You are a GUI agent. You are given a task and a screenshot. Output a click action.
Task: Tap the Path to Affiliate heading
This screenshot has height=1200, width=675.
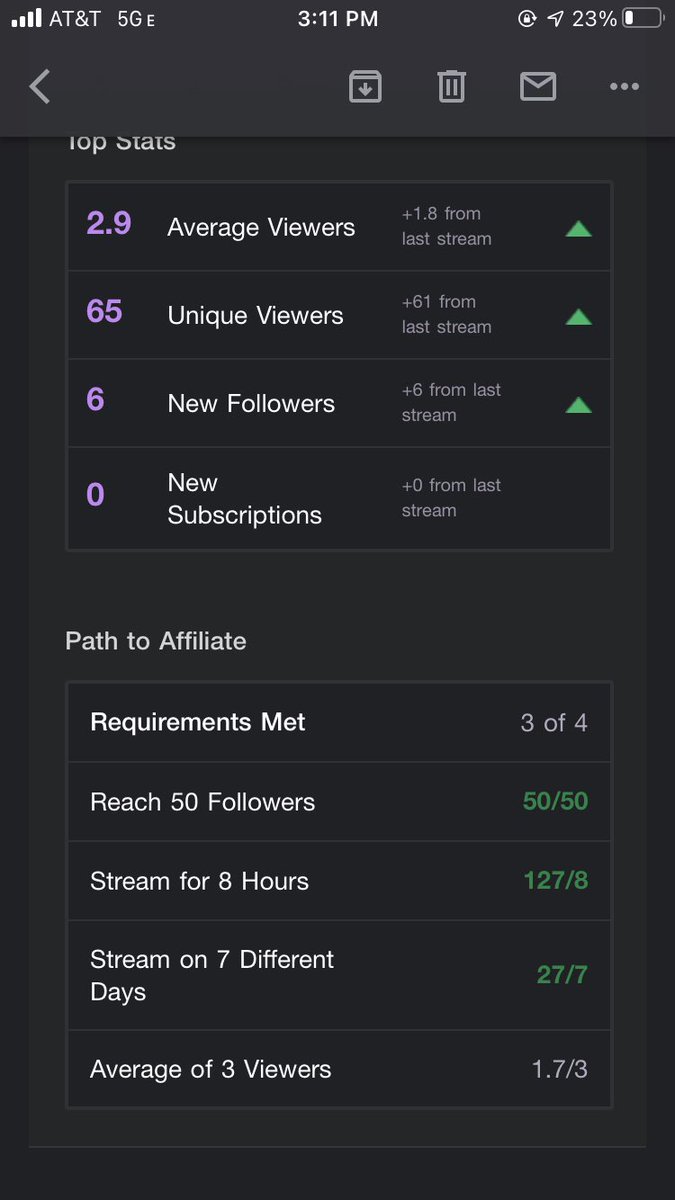click(x=156, y=641)
